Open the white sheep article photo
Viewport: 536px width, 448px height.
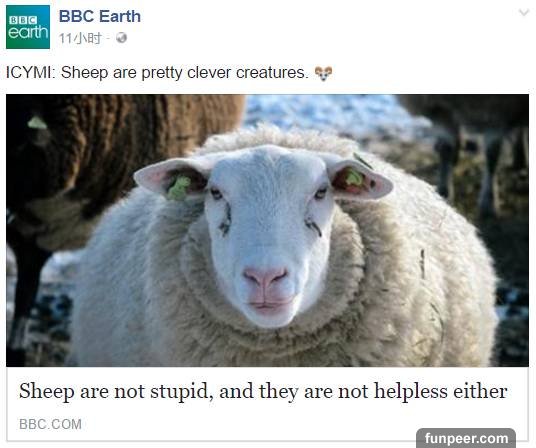267,230
